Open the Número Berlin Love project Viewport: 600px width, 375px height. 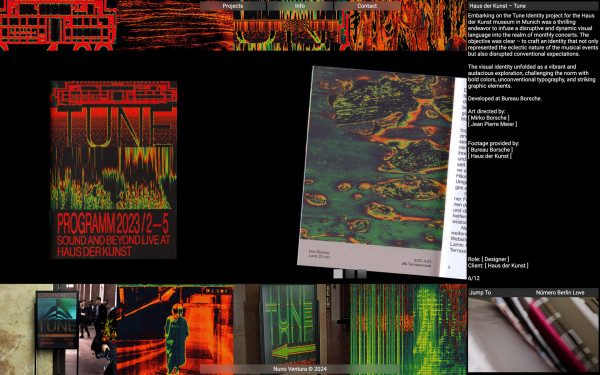560,292
